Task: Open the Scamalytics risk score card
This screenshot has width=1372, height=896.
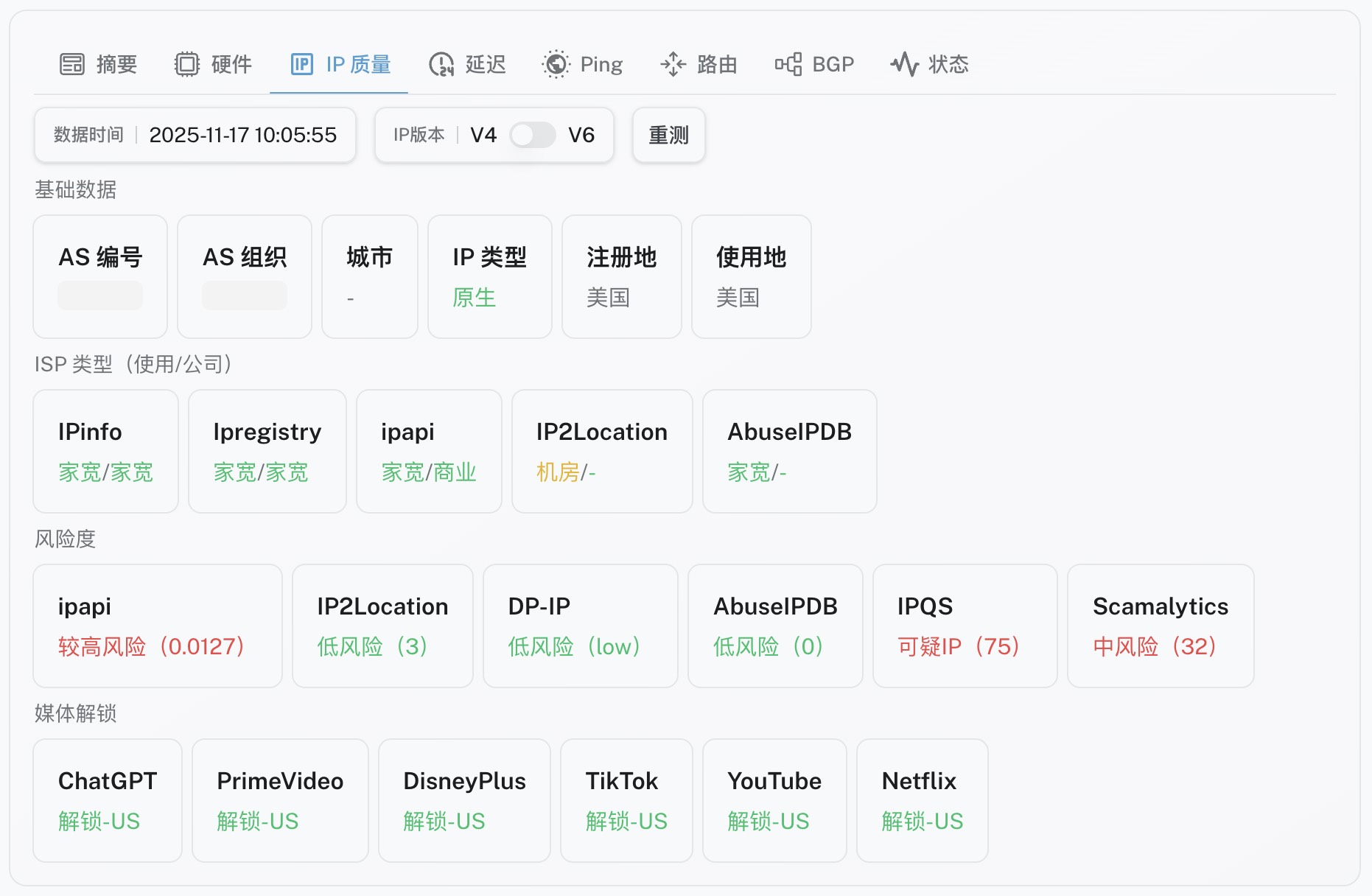Action: (1160, 626)
